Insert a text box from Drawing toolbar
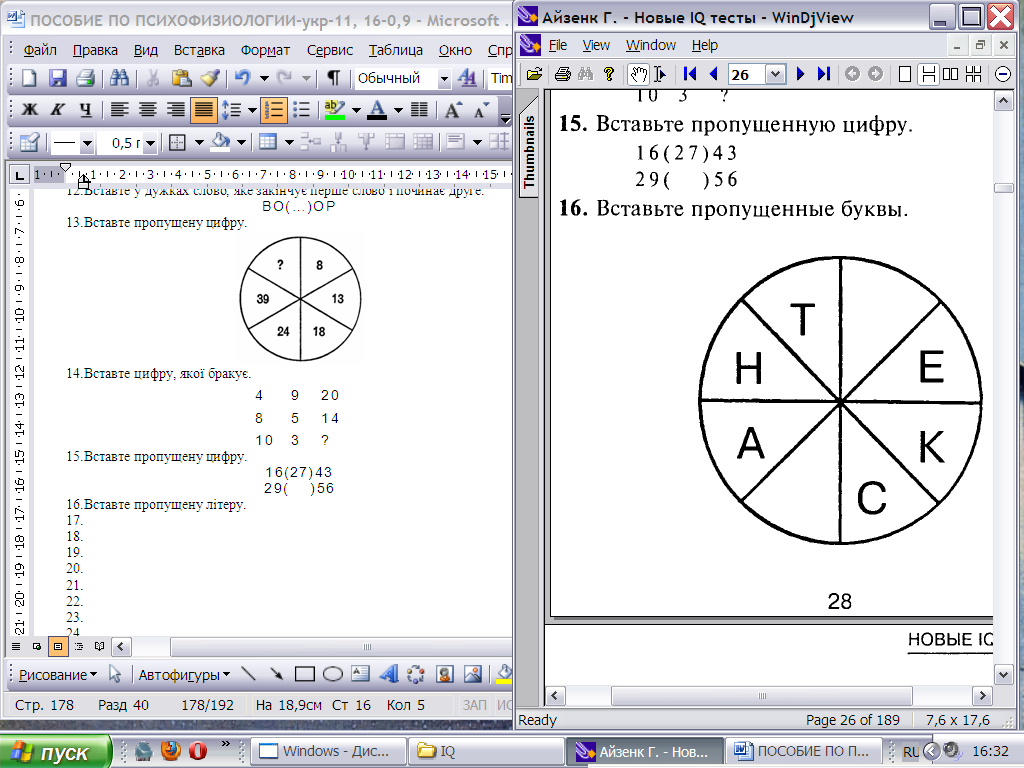Screen dimensions: 1024x768 360,674
